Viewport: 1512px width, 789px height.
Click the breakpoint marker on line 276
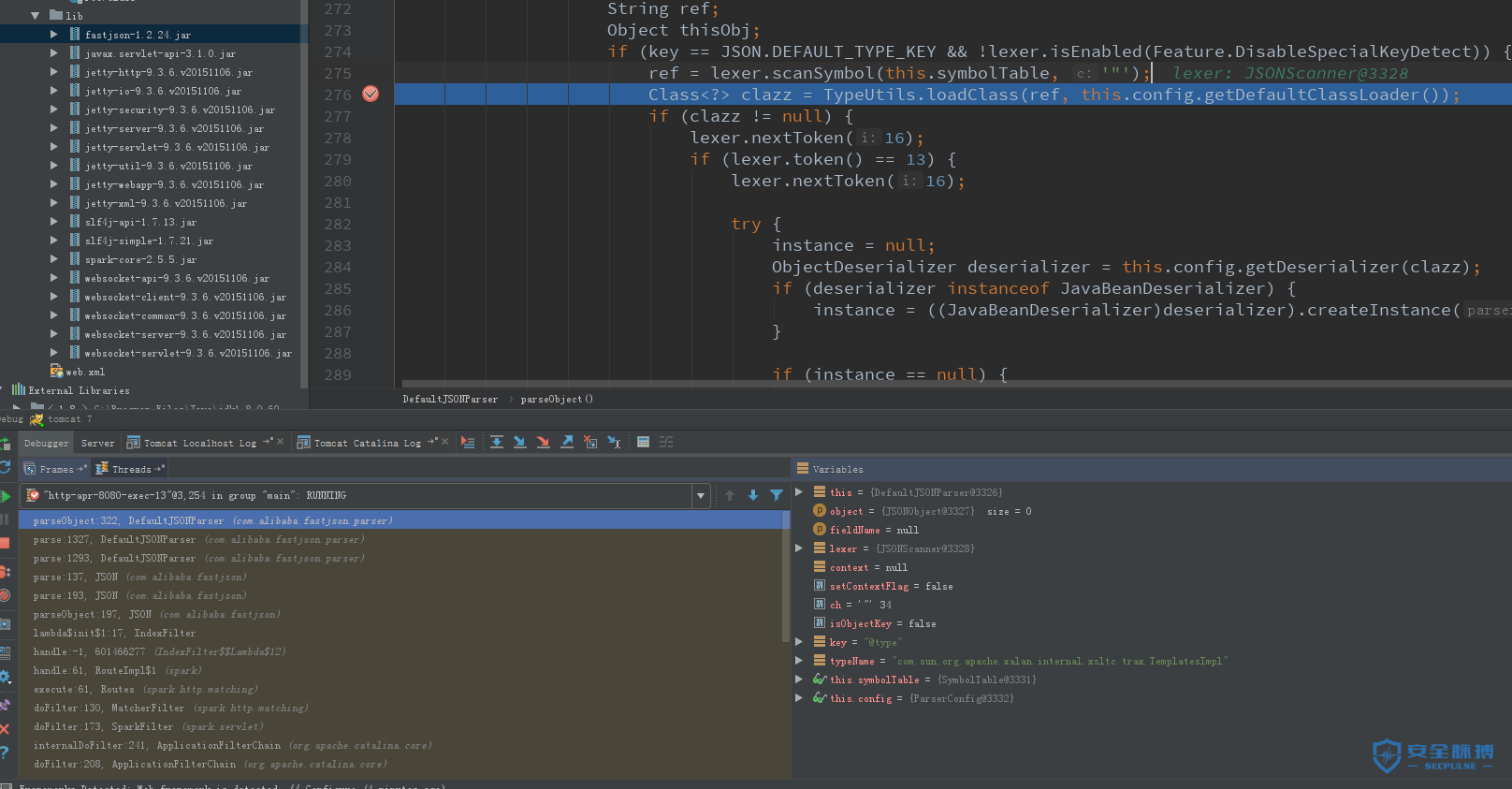pos(371,94)
